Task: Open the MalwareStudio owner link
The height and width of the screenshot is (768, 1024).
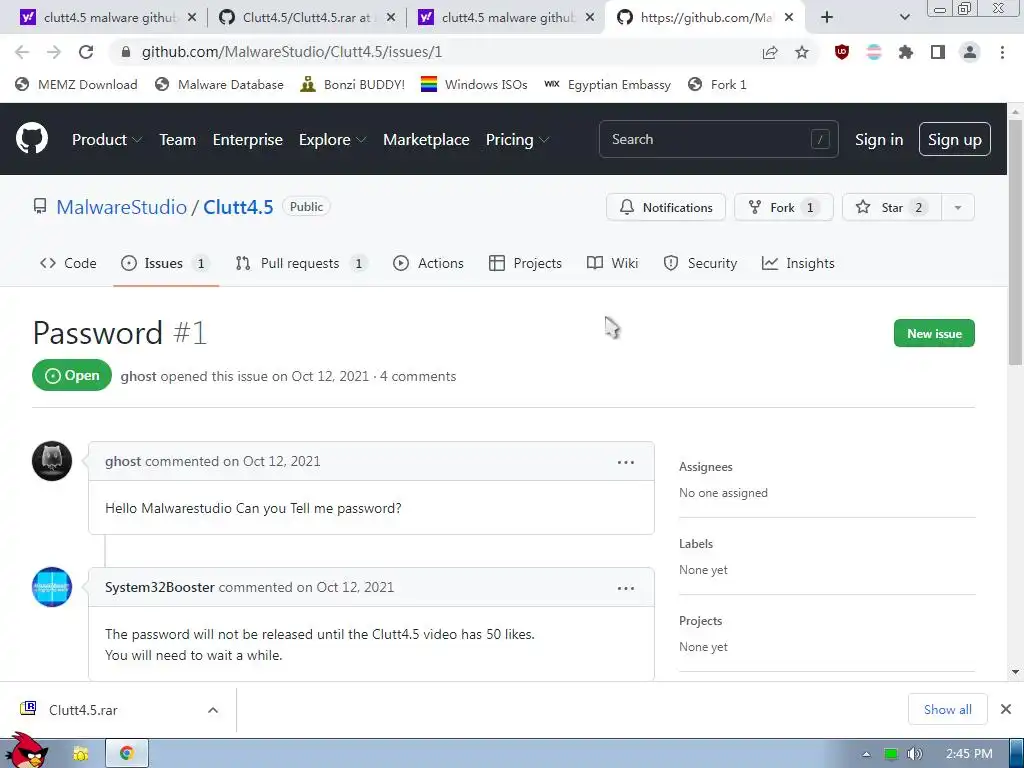Action: tap(121, 207)
